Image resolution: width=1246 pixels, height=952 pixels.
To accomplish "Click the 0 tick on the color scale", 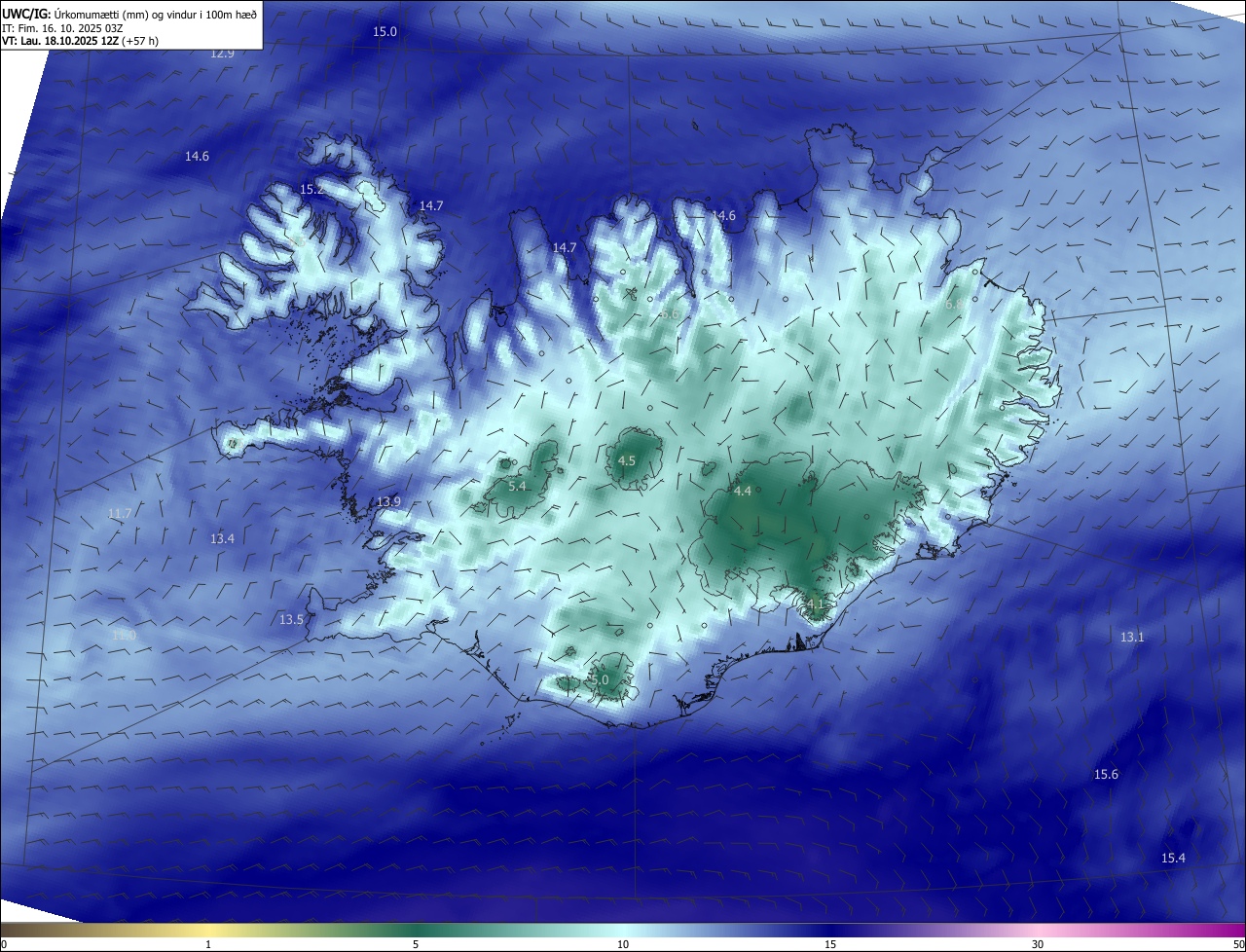I will click(4, 944).
